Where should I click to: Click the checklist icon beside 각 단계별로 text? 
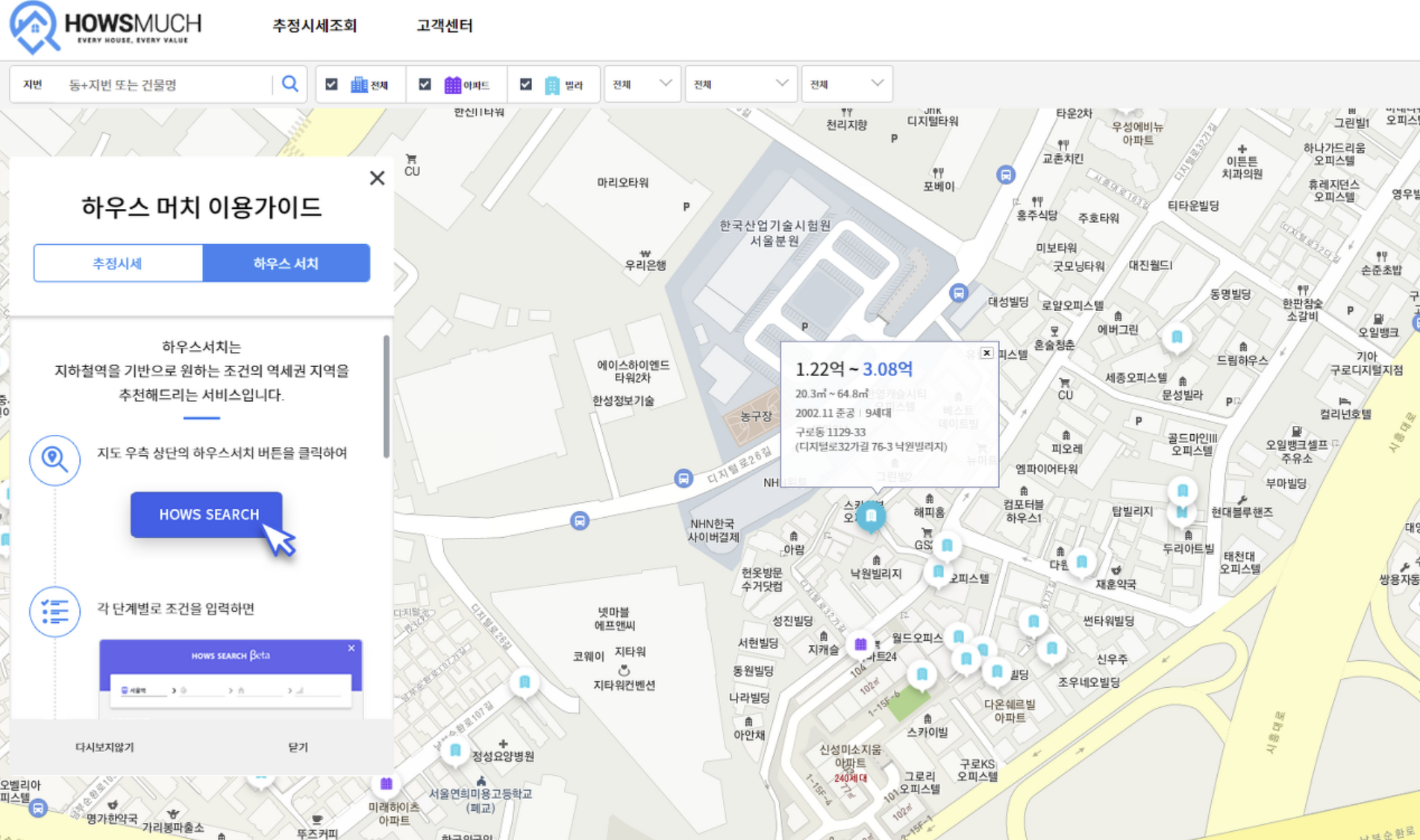(x=54, y=612)
